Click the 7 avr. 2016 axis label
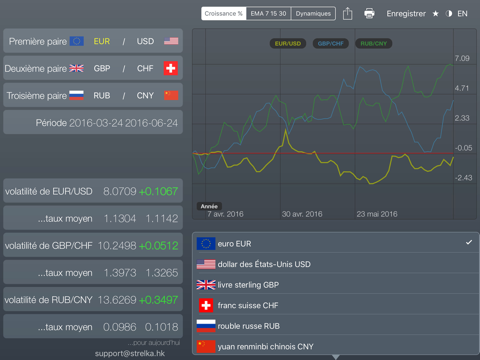The image size is (480, 360). (x=225, y=214)
